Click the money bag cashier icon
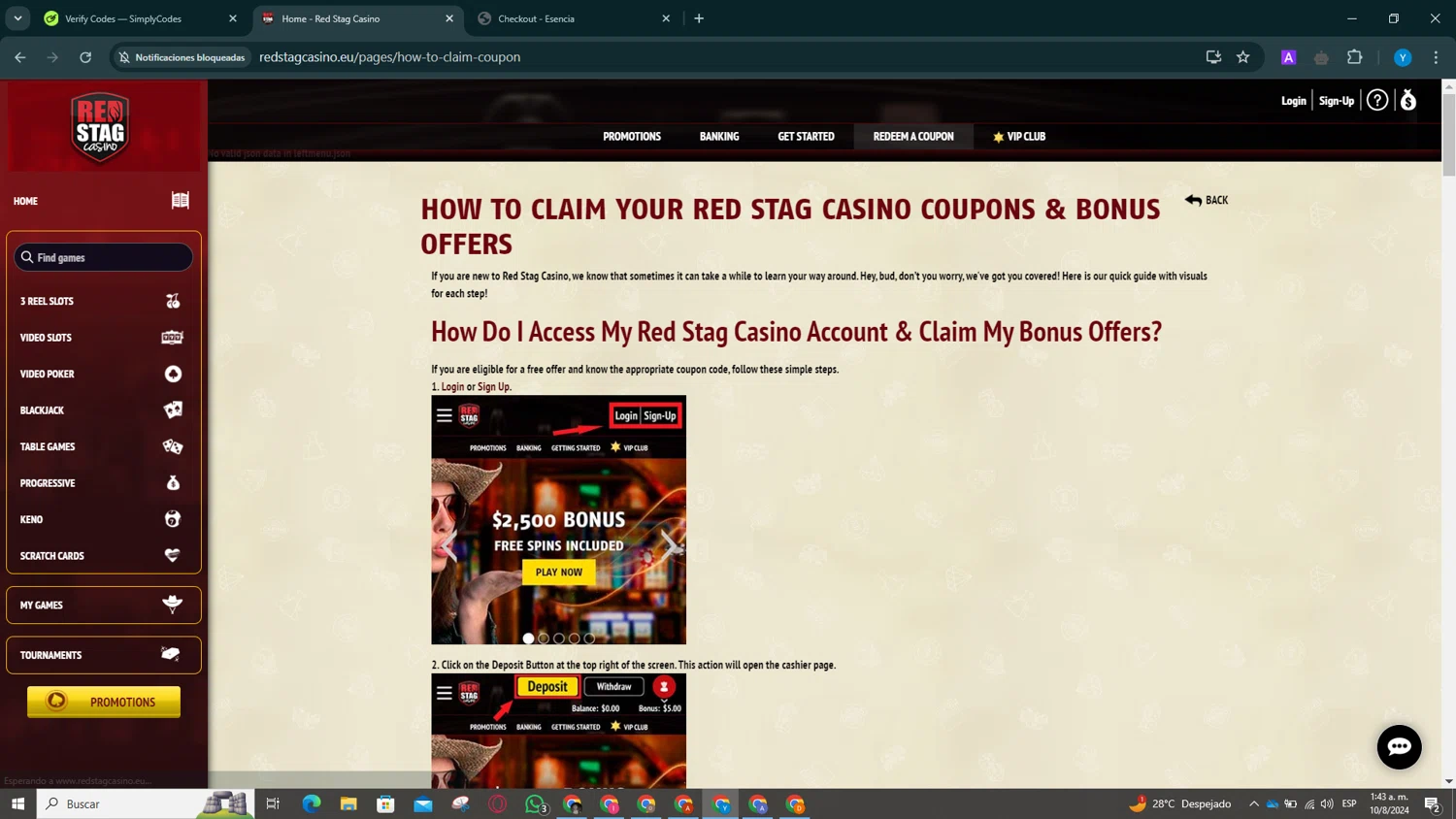 click(1408, 100)
